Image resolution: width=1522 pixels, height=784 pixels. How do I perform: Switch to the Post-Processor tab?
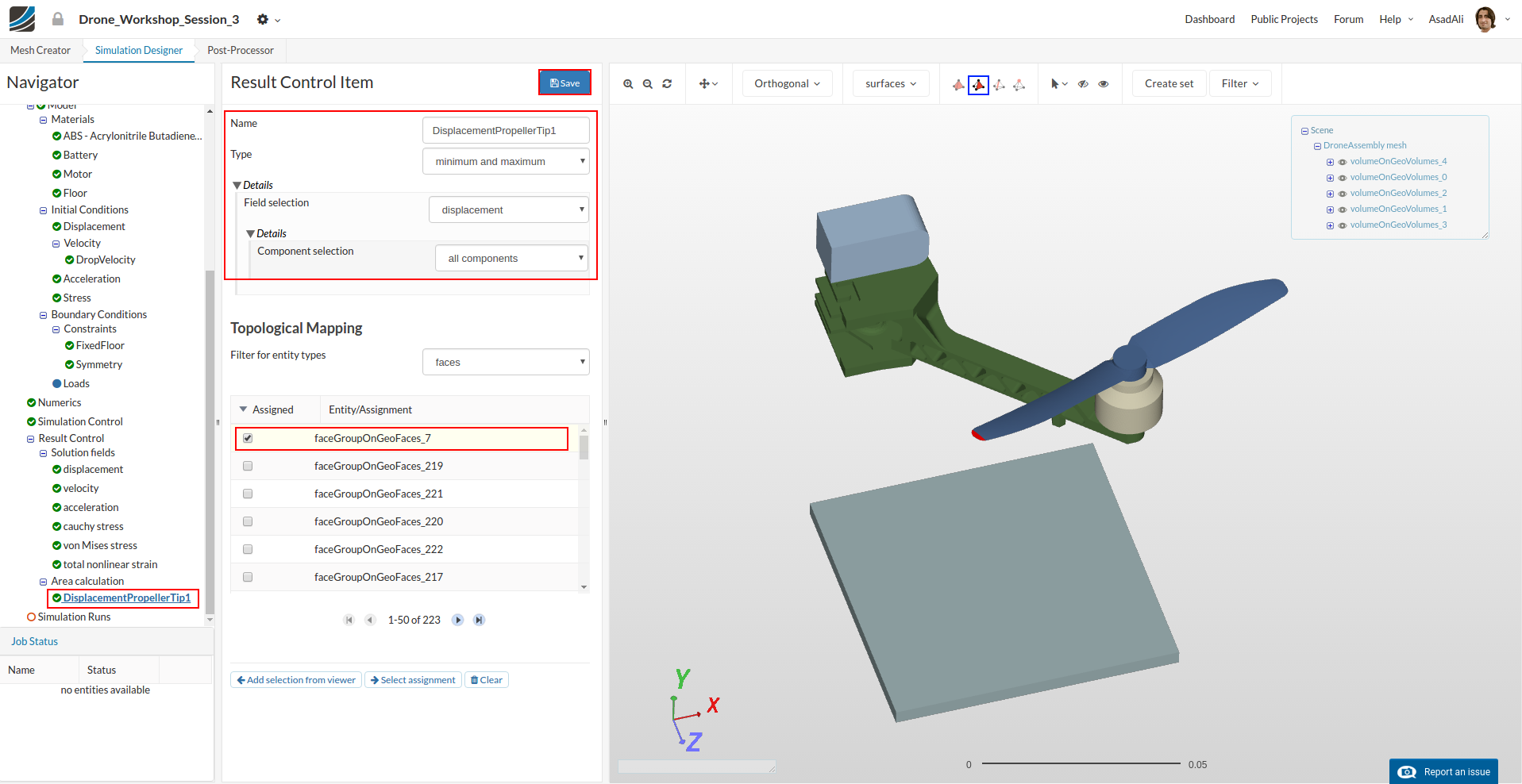pyautogui.click(x=240, y=50)
